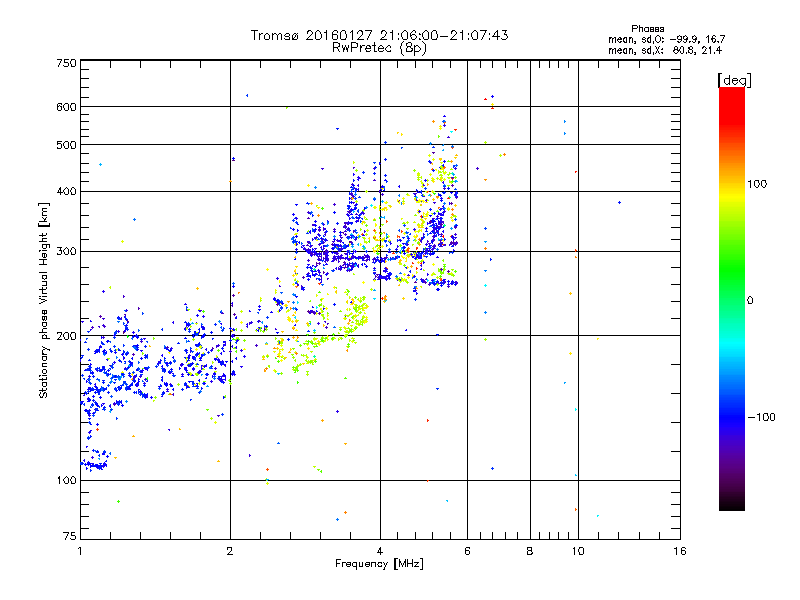Click the colorbar tick label '-100'
Viewport: 800px width, 600px height.
762,417
